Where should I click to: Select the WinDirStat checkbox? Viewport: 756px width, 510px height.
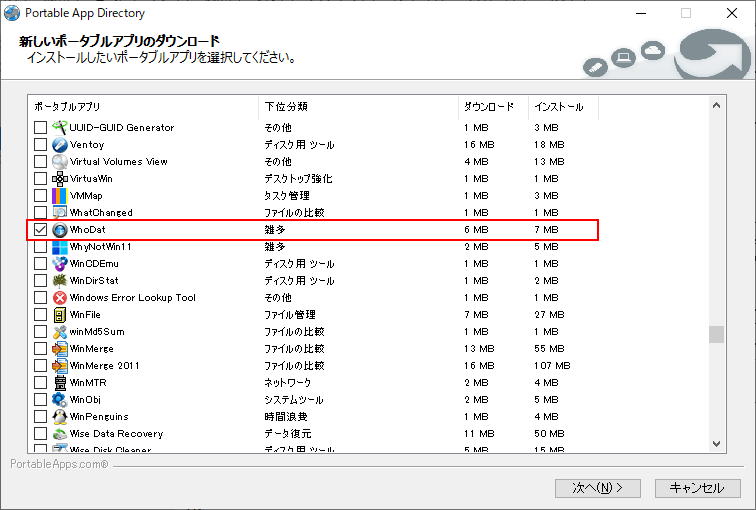pyautogui.click(x=40, y=281)
